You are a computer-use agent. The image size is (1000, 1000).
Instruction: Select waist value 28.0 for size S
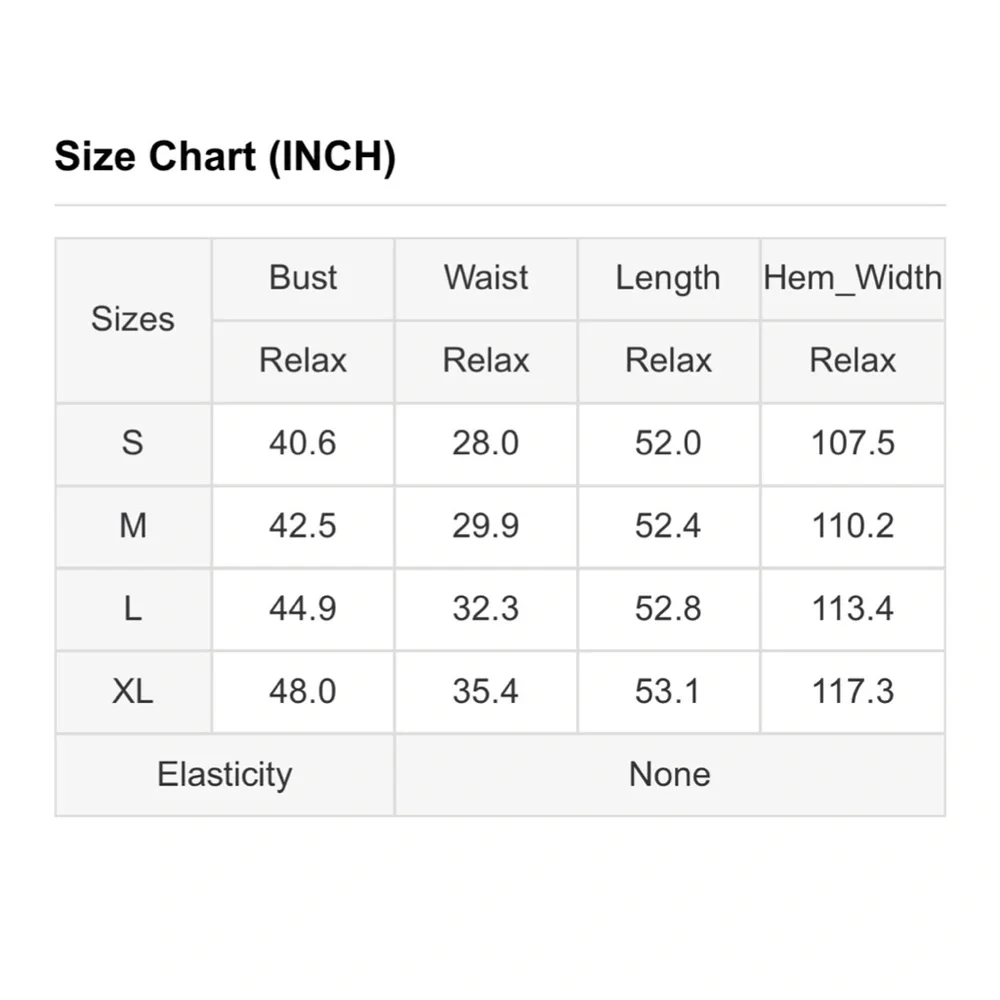486,443
